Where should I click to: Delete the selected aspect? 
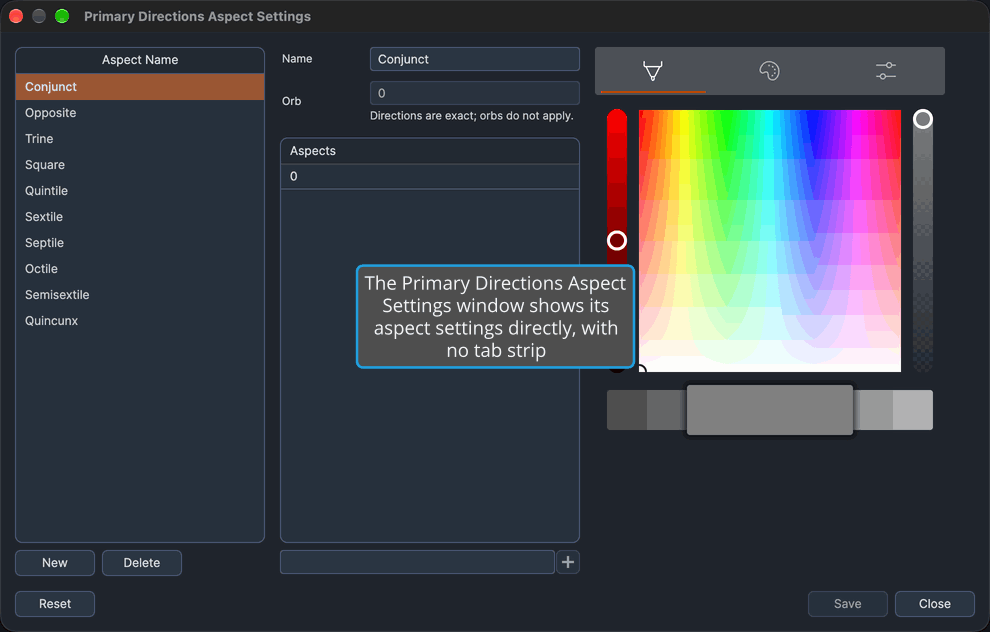click(141, 563)
